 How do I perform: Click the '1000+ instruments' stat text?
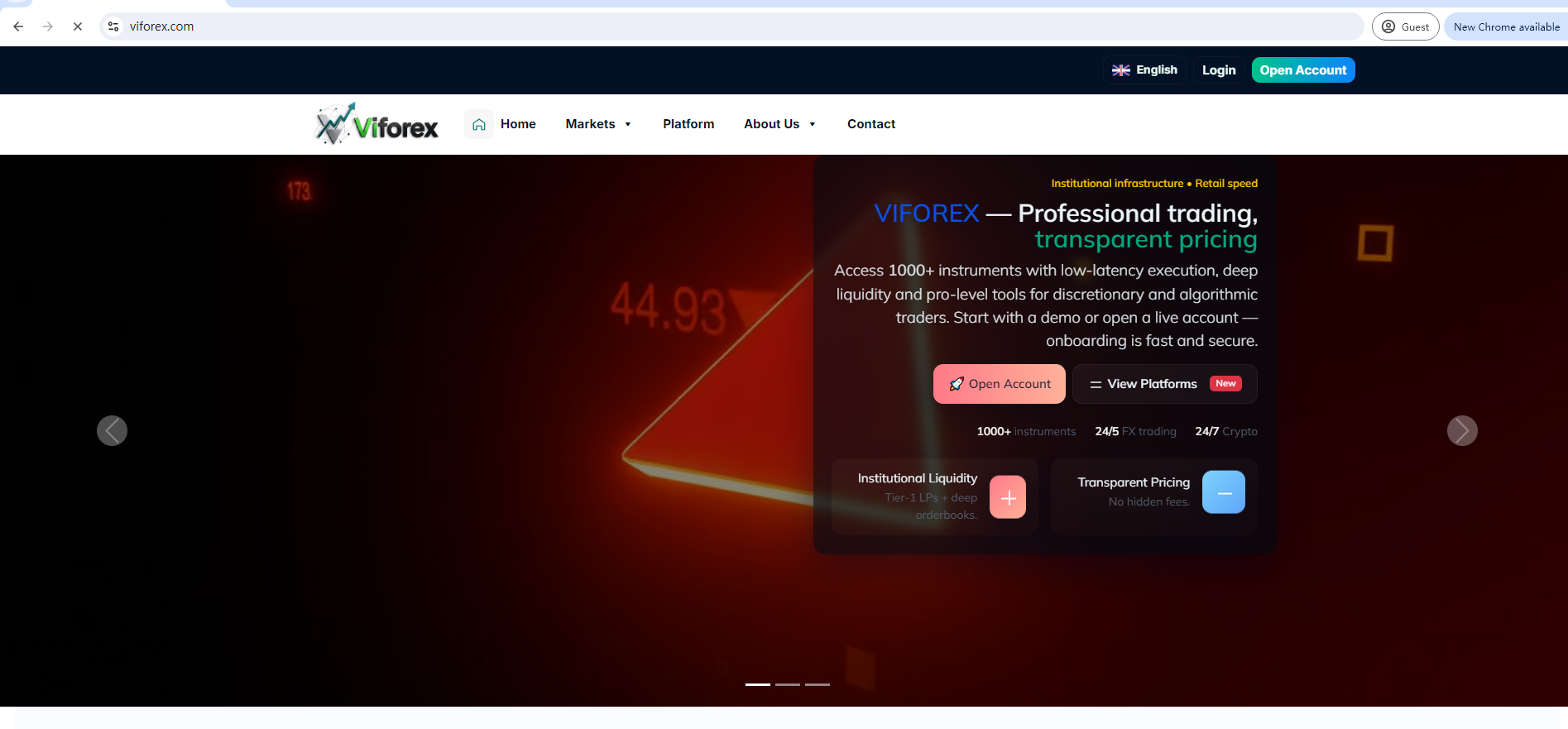click(1026, 432)
